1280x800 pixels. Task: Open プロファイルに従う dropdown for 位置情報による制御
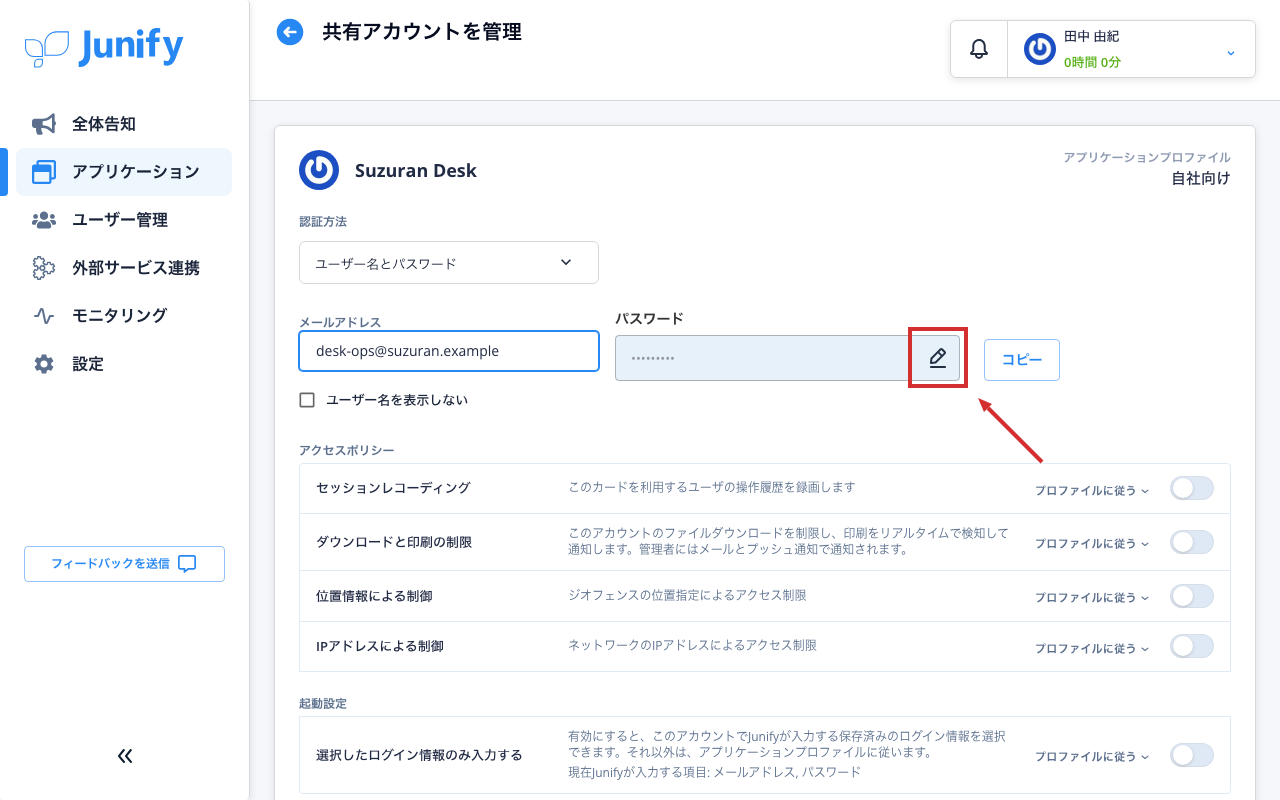[1092, 596]
